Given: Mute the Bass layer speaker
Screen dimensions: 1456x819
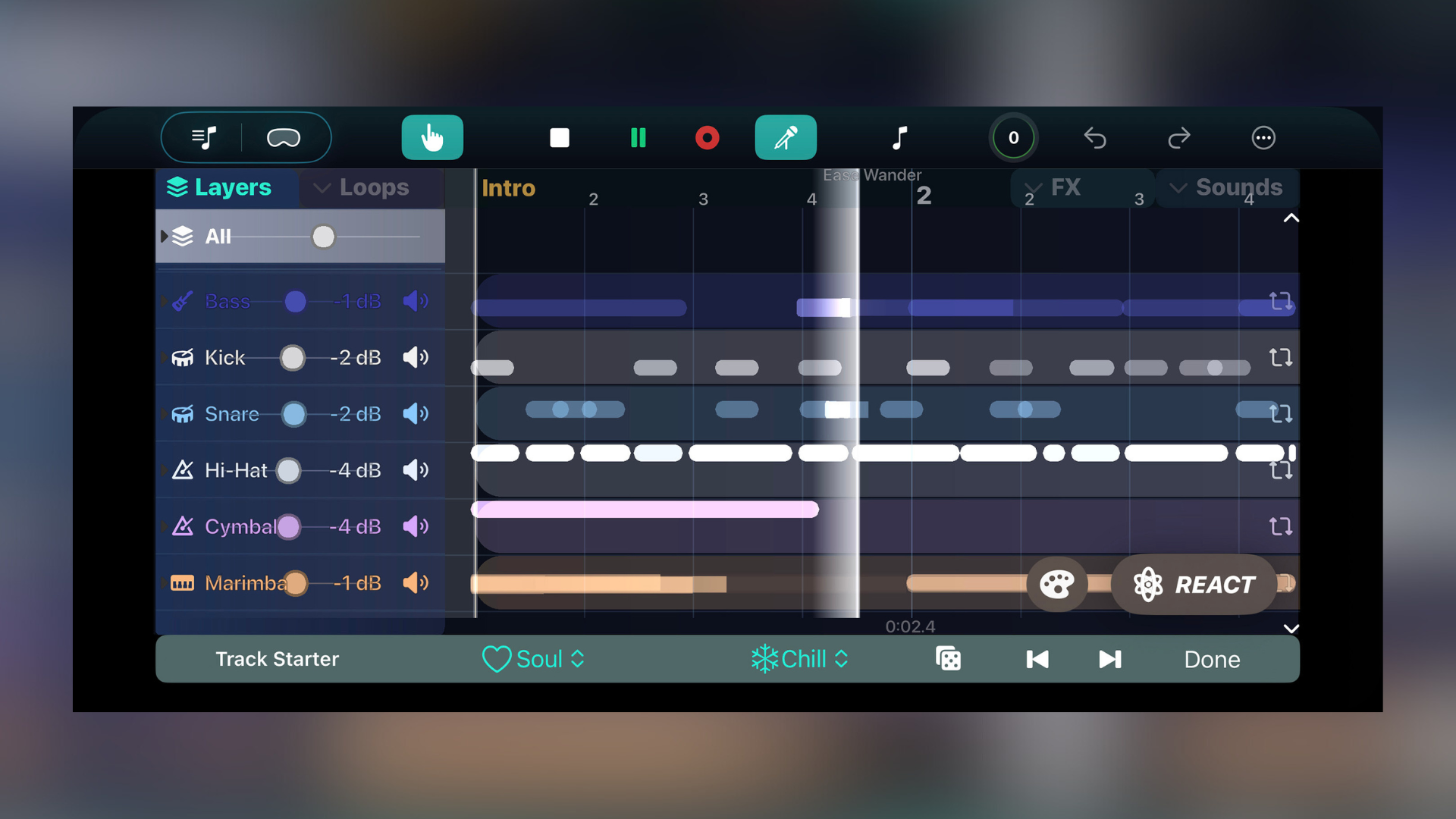Looking at the screenshot, I should [416, 302].
